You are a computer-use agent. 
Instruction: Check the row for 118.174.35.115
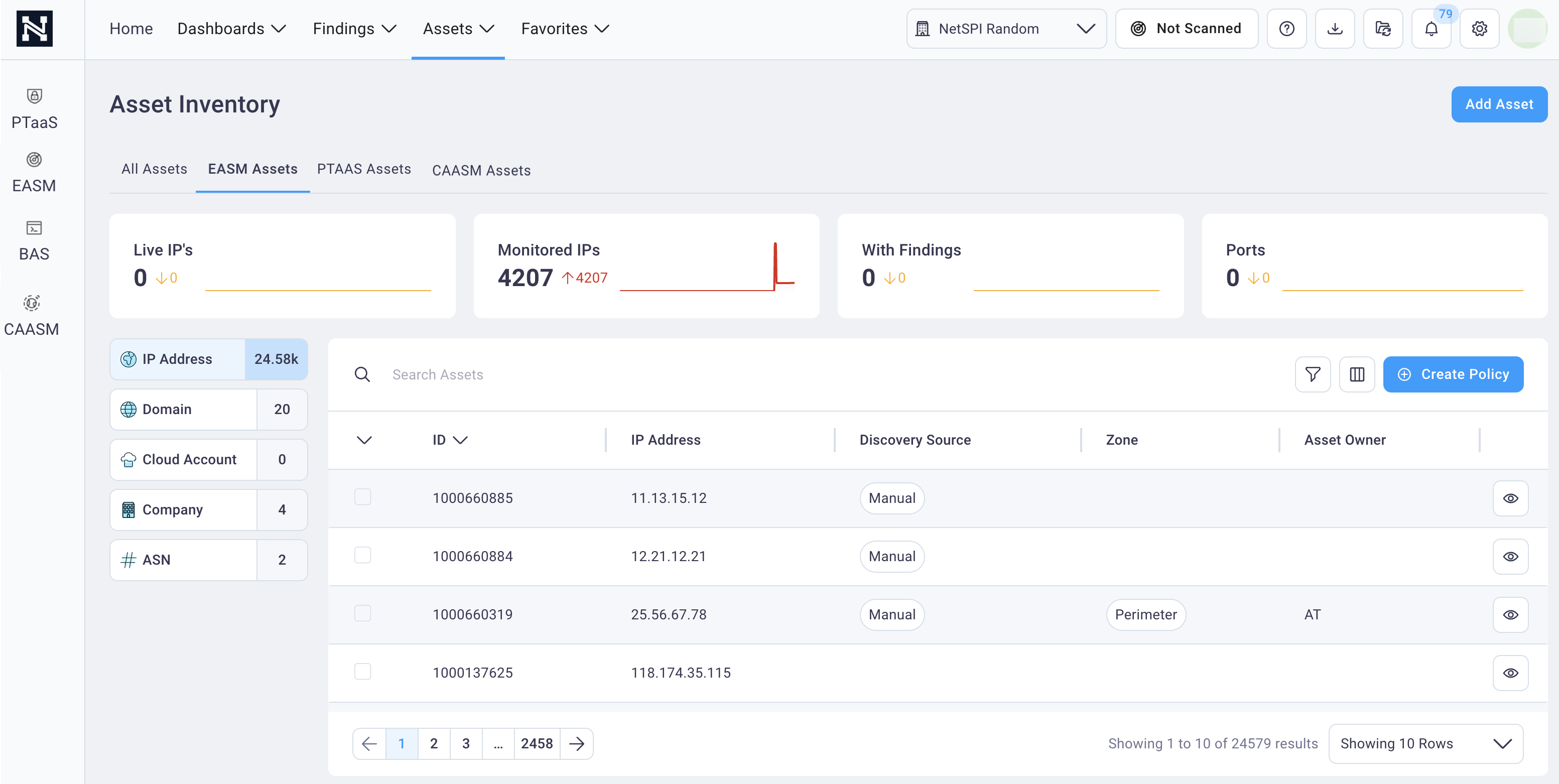(362, 672)
